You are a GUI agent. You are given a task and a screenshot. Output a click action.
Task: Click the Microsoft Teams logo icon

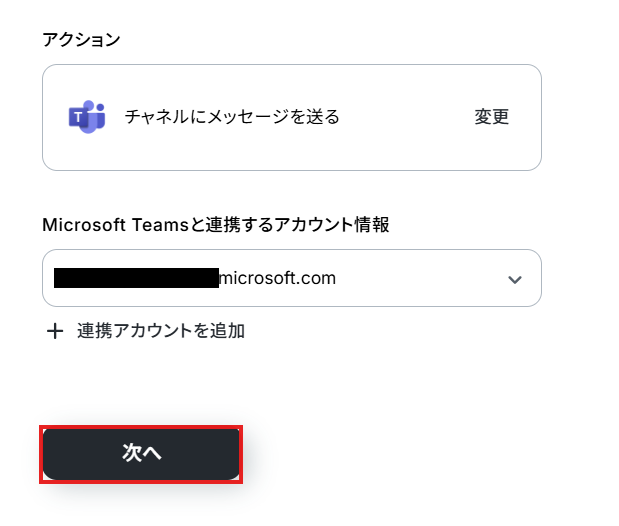click(x=87, y=117)
